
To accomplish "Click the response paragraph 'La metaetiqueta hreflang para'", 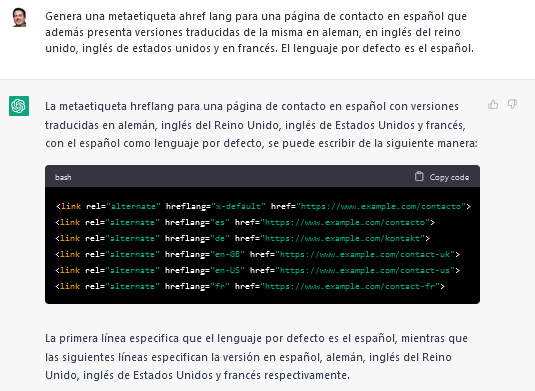I will (261, 125).
